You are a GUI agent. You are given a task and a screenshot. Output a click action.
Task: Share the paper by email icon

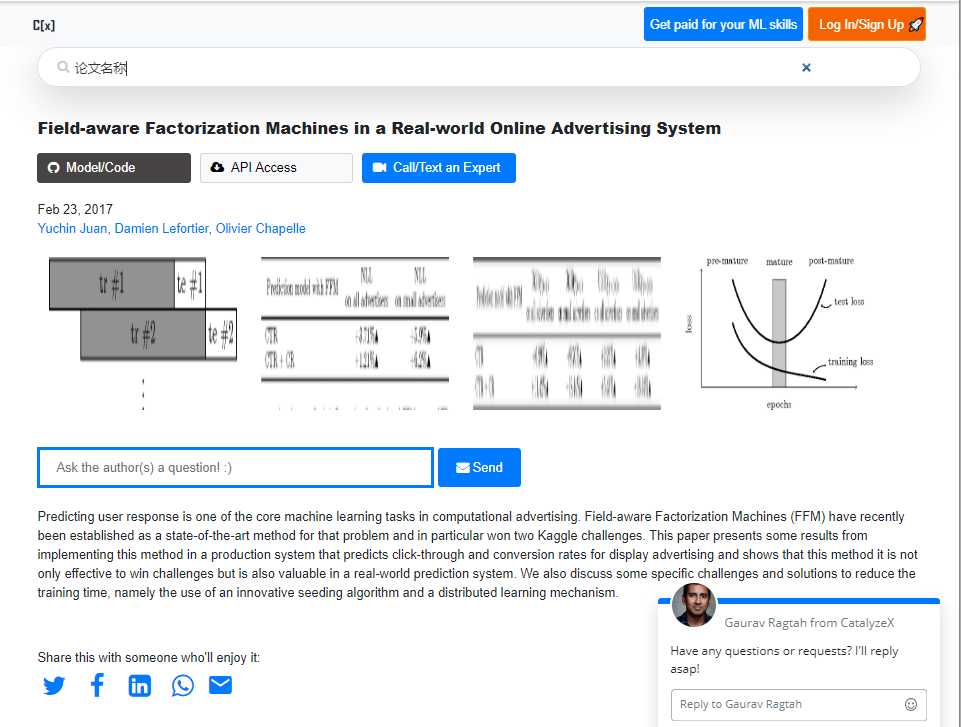coord(220,685)
